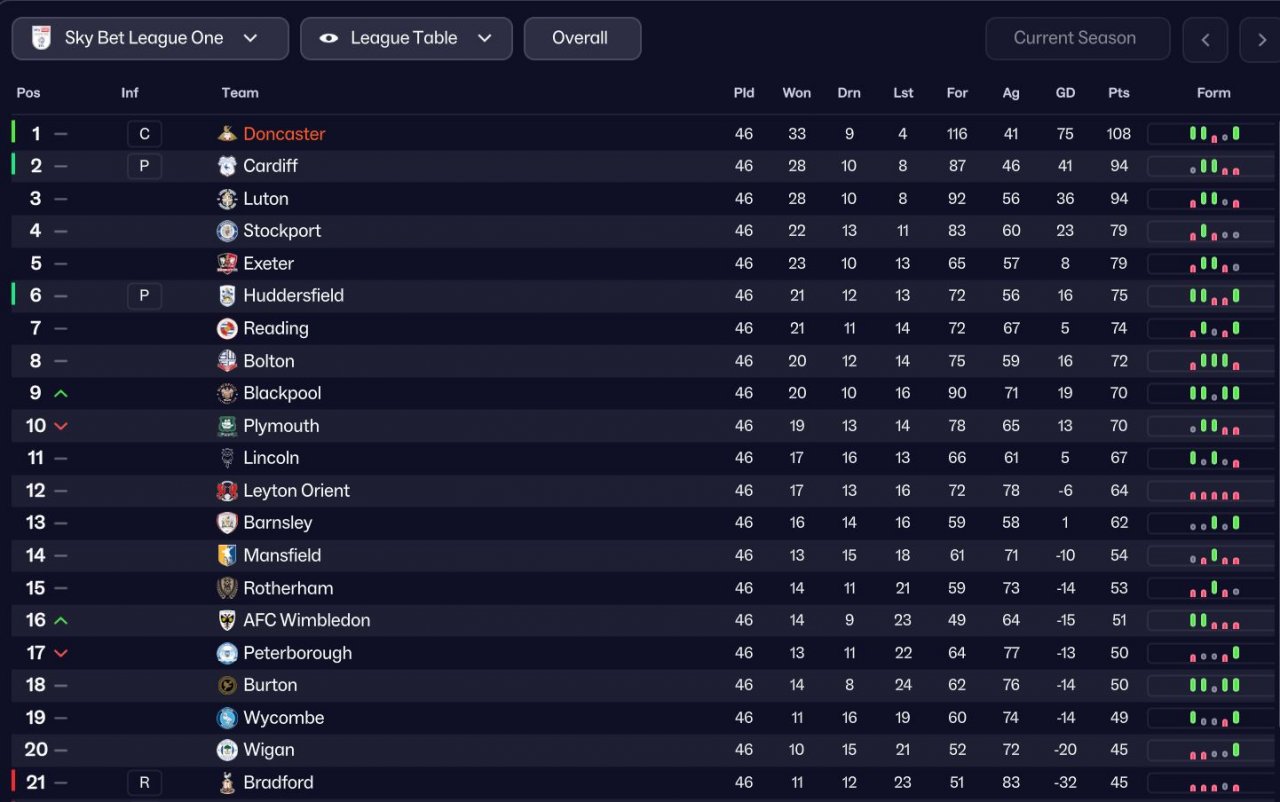This screenshot has height=802, width=1280.
Task: Sort table by Pts column header
Action: (1118, 93)
